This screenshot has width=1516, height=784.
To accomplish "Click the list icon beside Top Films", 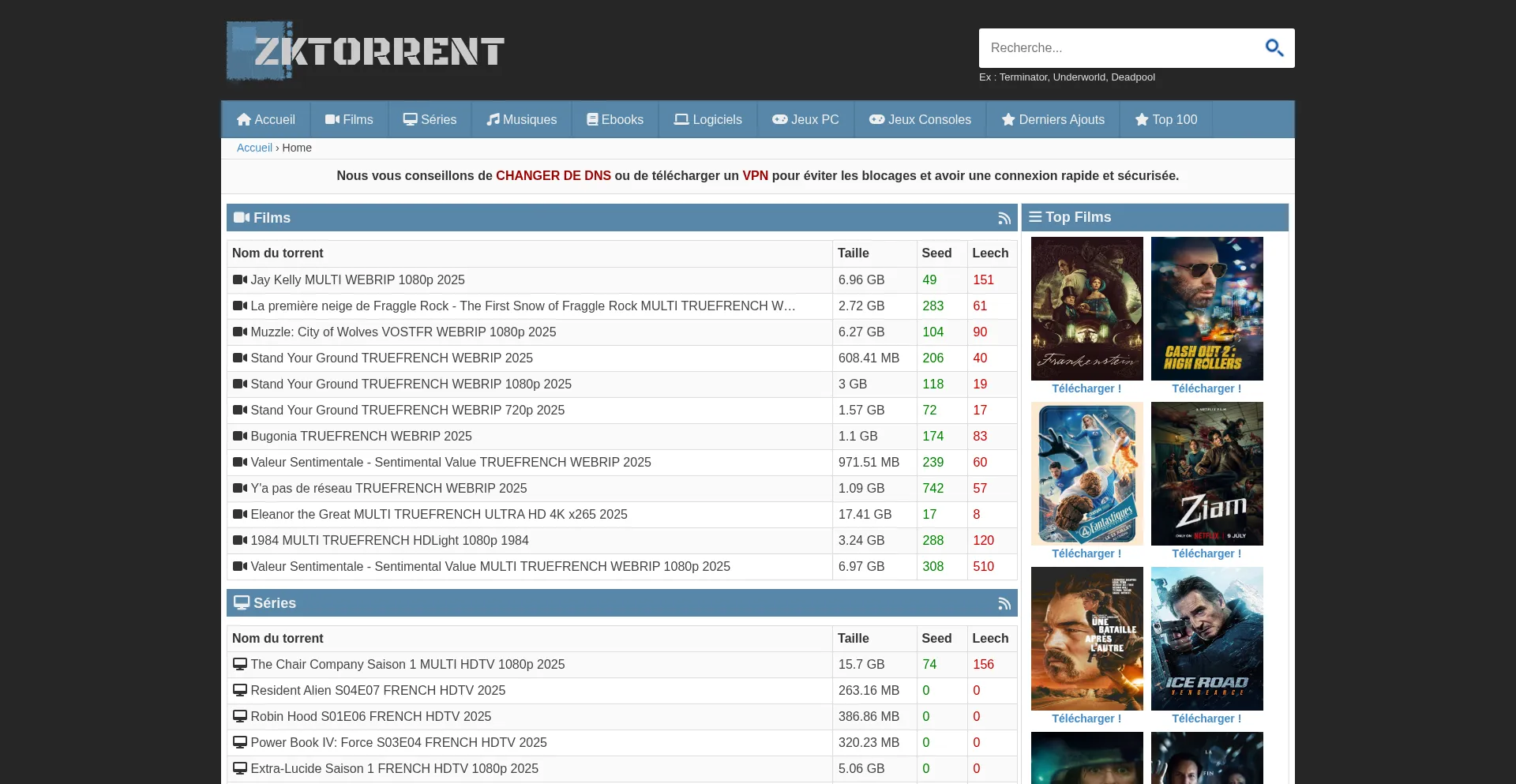I will (x=1036, y=217).
